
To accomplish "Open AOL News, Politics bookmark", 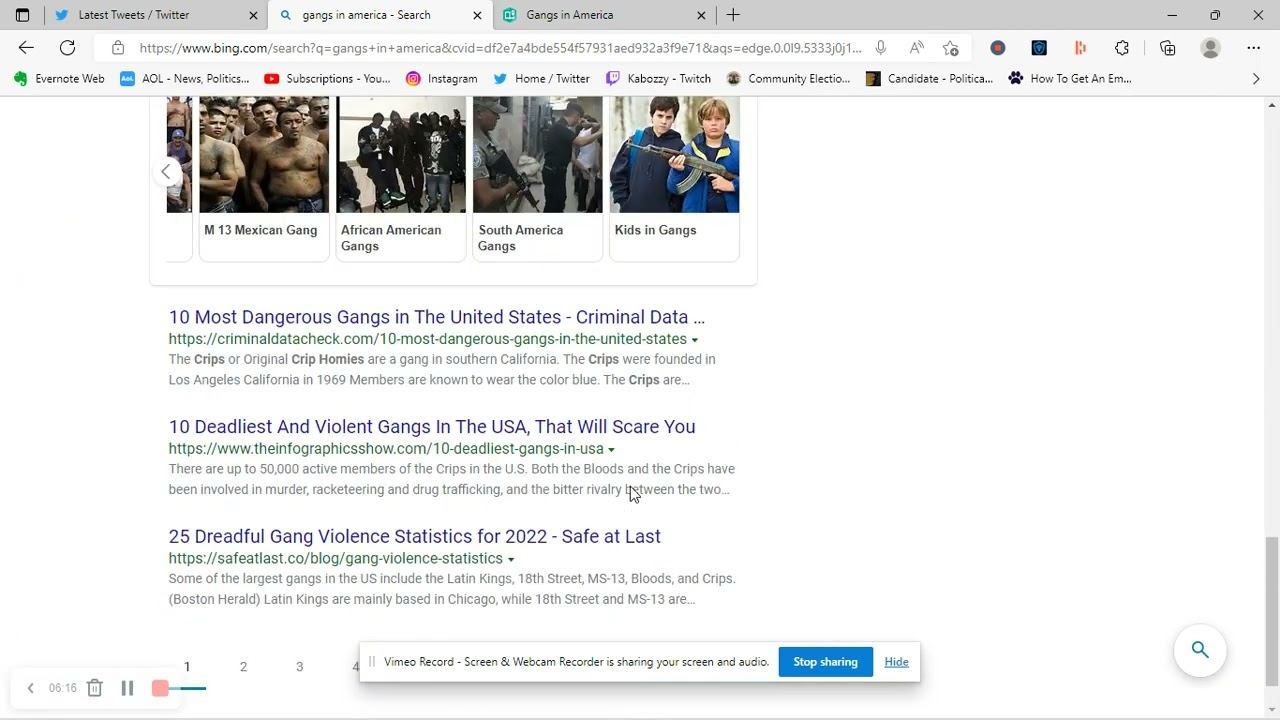I will pyautogui.click(x=185, y=78).
